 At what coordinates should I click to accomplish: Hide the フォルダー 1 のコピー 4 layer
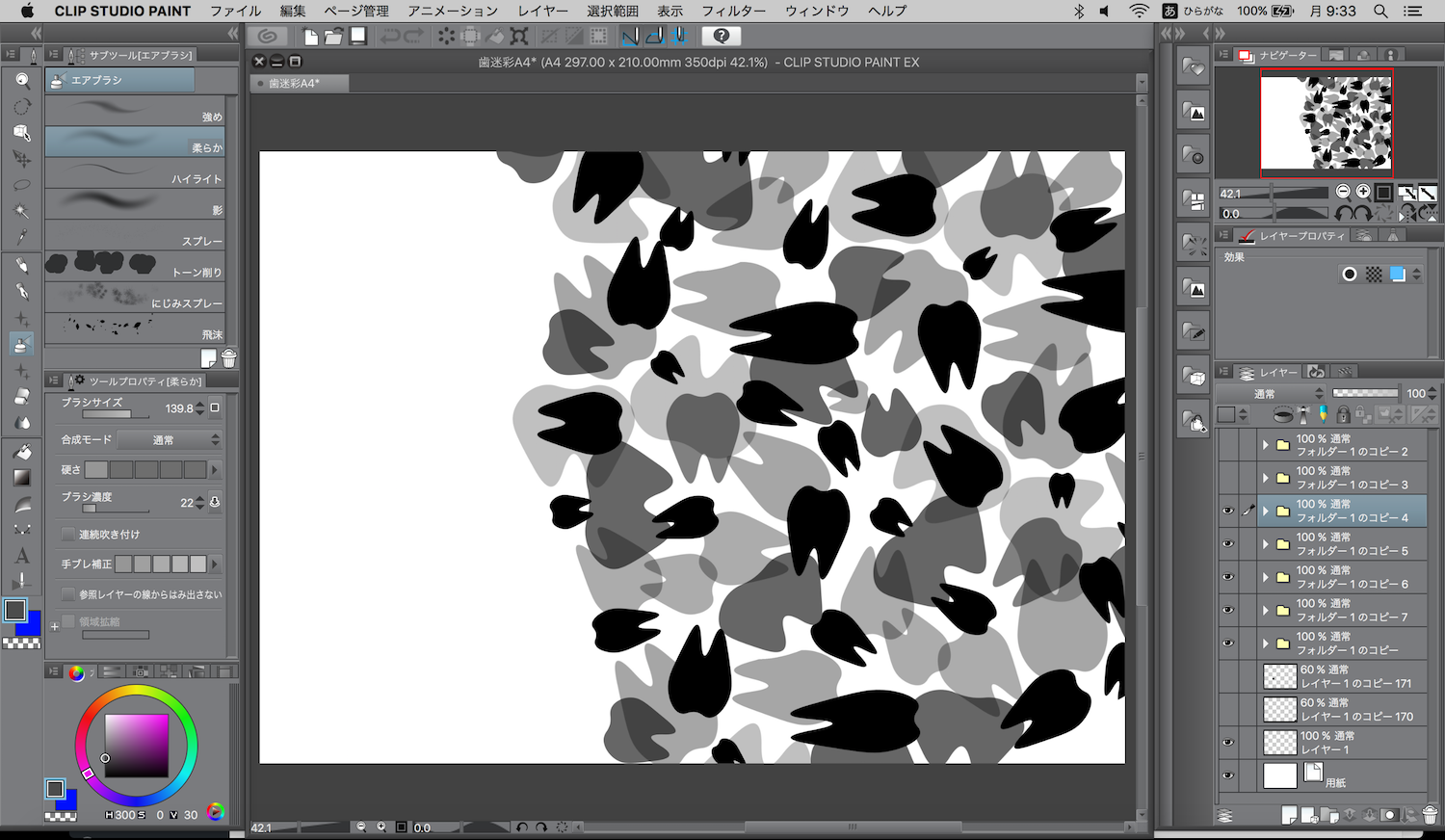[1227, 511]
